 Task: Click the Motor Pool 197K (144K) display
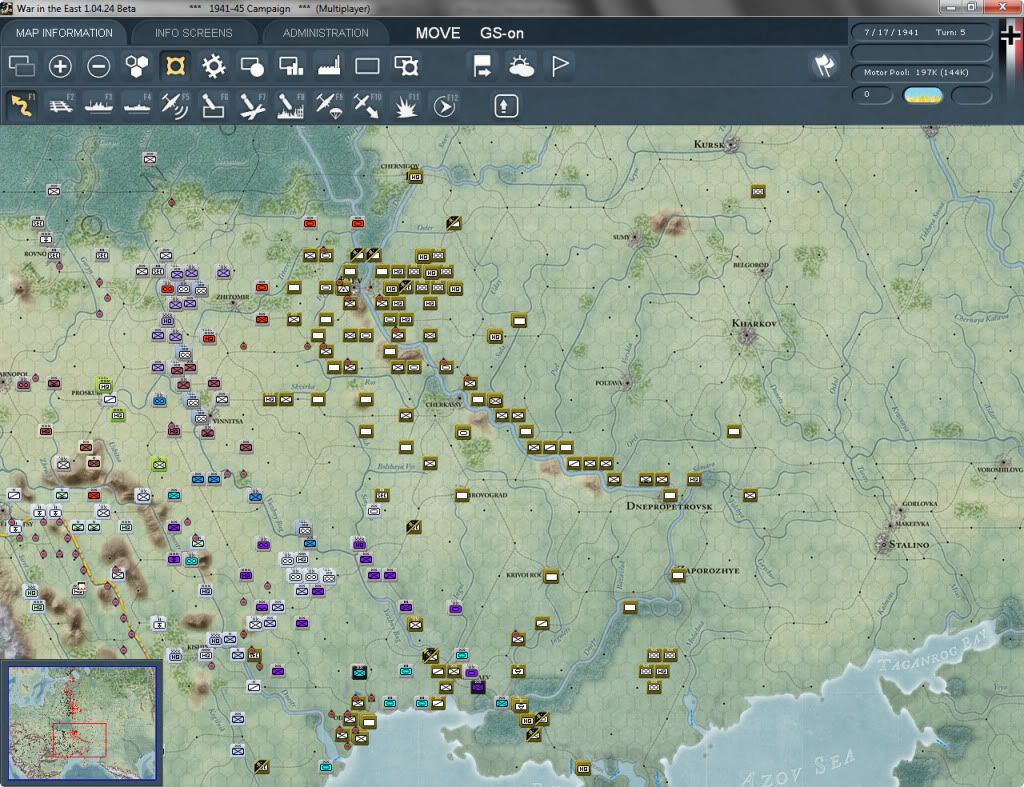[921, 72]
